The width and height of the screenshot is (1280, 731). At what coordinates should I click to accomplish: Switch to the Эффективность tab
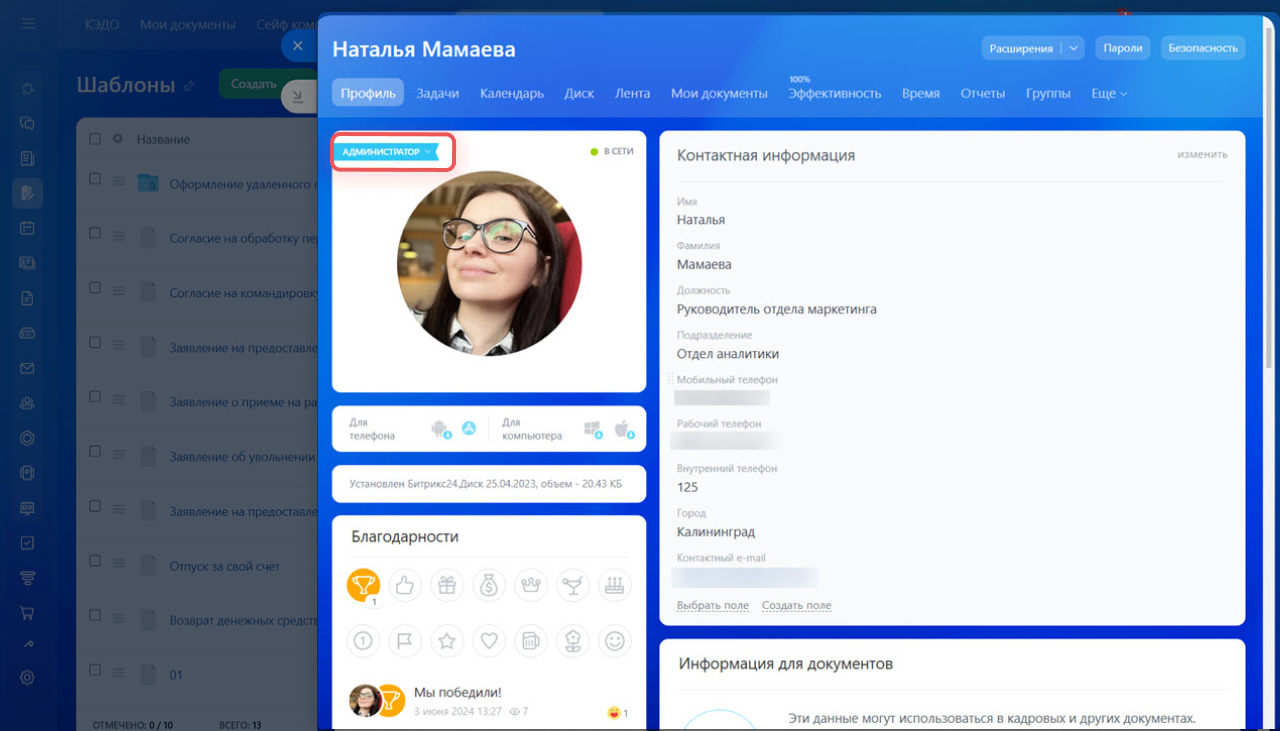point(834,93)
